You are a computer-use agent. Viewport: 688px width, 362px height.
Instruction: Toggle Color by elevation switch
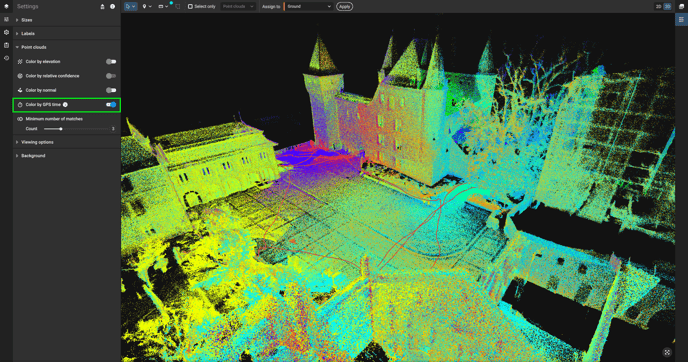111,62
